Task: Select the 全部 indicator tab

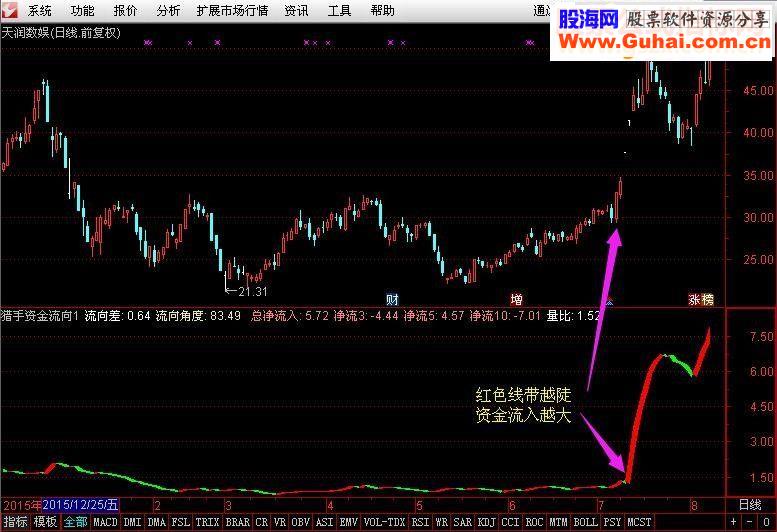Action: 76,522
